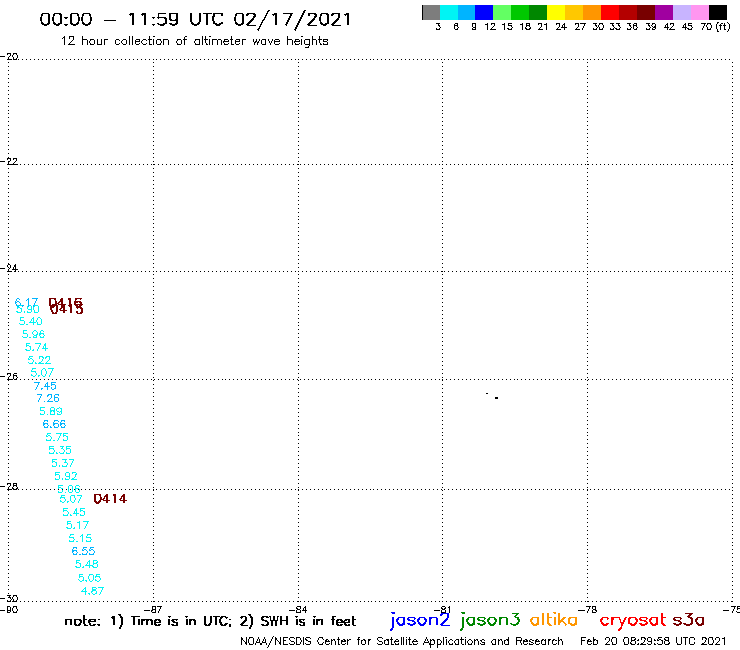Choose the yellow swatch in the color bar
The width and height of the screenshot is (740, 650).
556,12
